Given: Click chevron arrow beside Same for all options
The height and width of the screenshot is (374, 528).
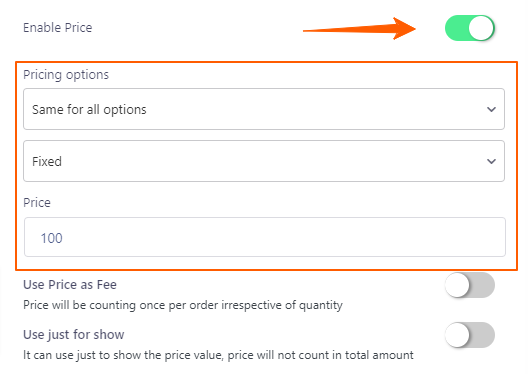Looking at the screenshot, I should pos(491,109).
